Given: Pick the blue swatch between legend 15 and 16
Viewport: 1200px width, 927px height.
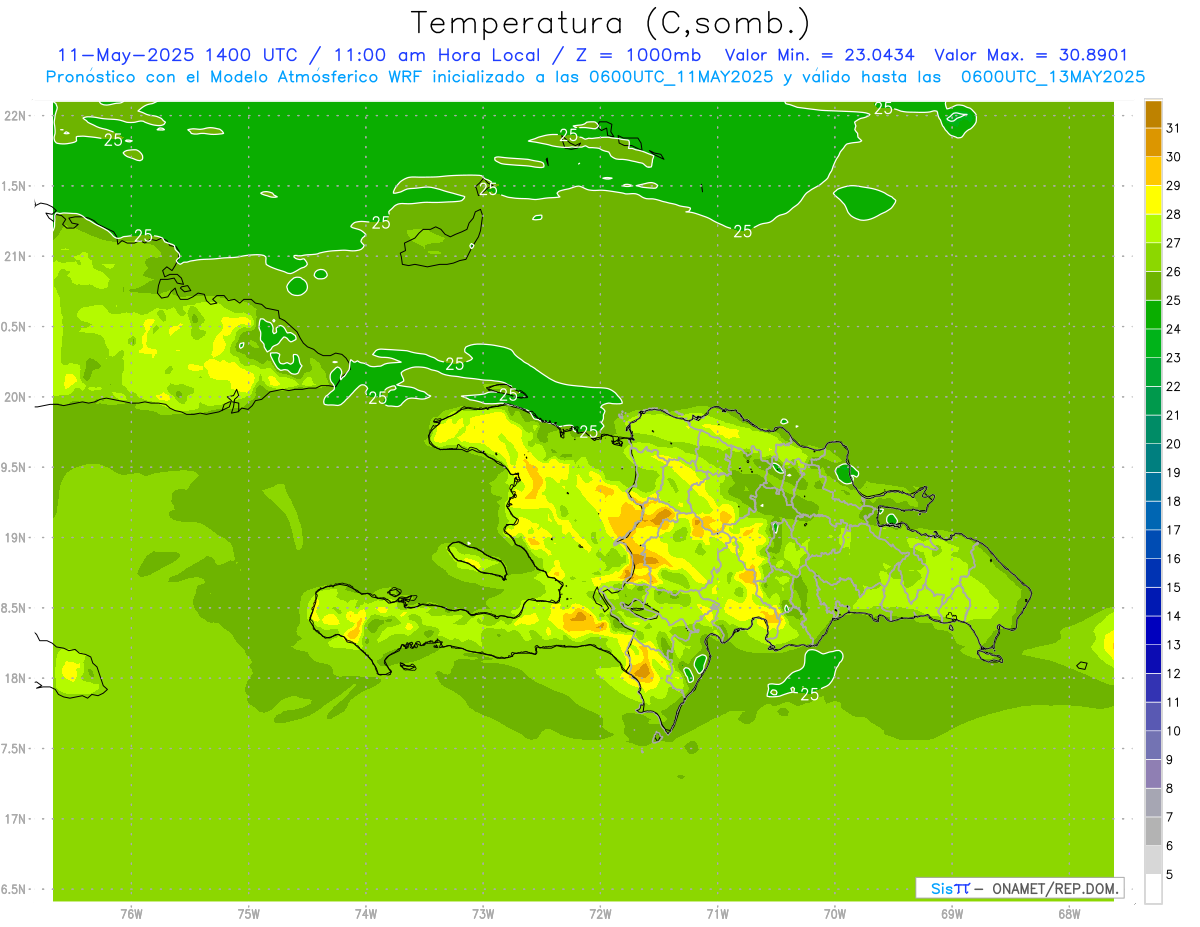Looking at the screenshot, I should (x=1153, y=573).
